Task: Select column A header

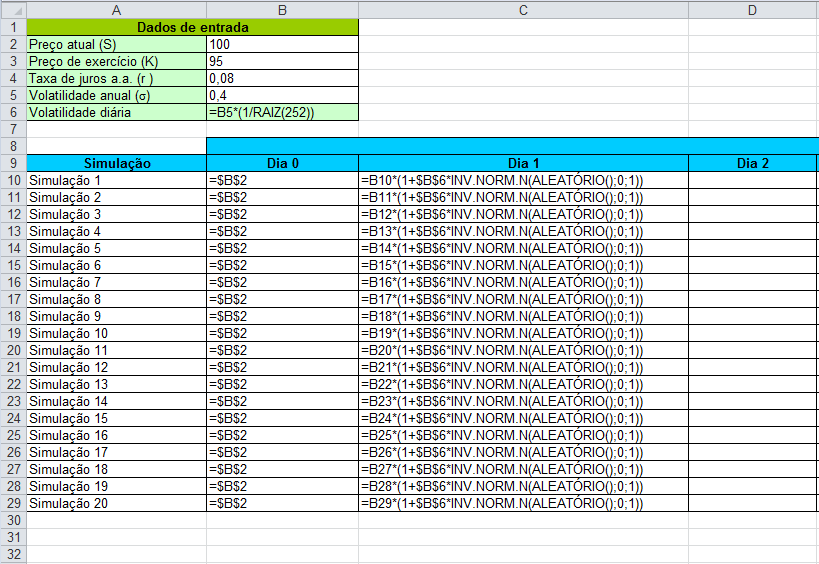Action: [116, 10]
